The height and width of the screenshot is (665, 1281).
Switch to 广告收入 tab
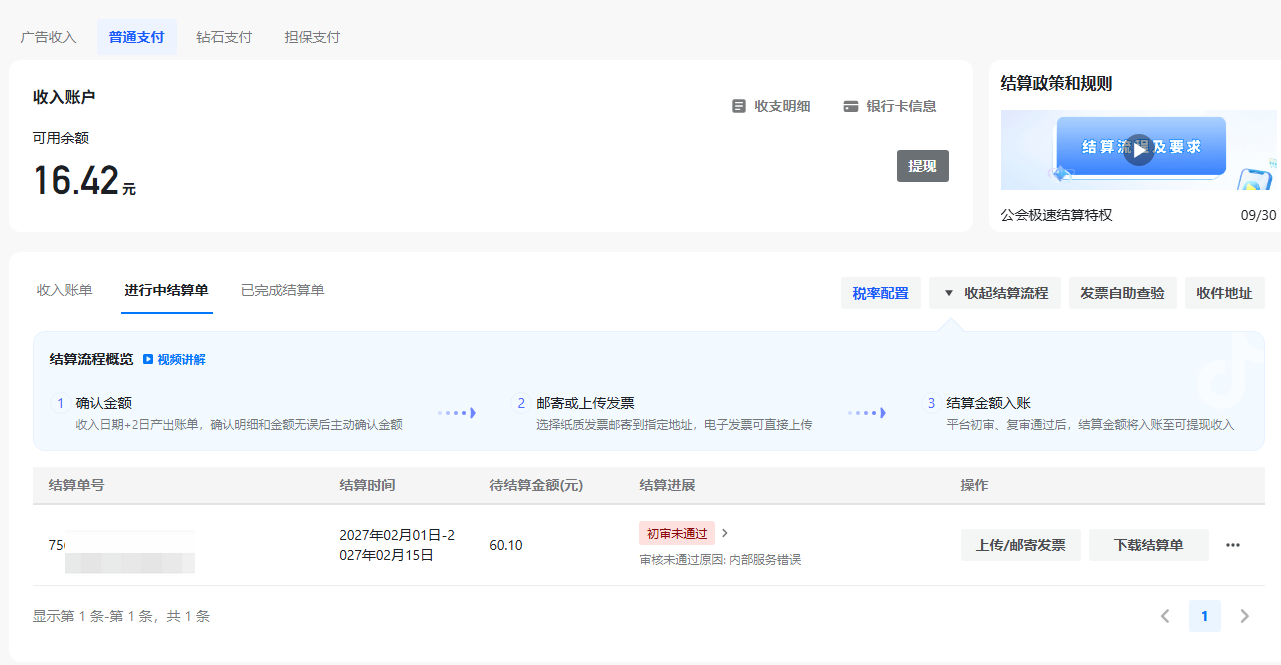[x=48, y=37]
